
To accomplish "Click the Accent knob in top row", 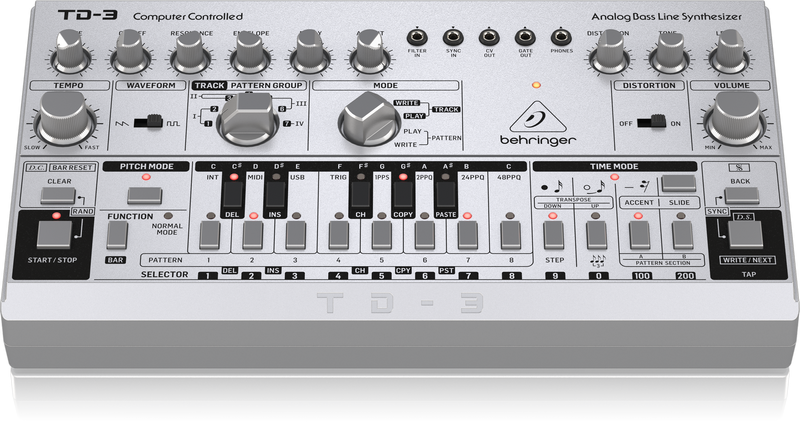I will point(370,52).
